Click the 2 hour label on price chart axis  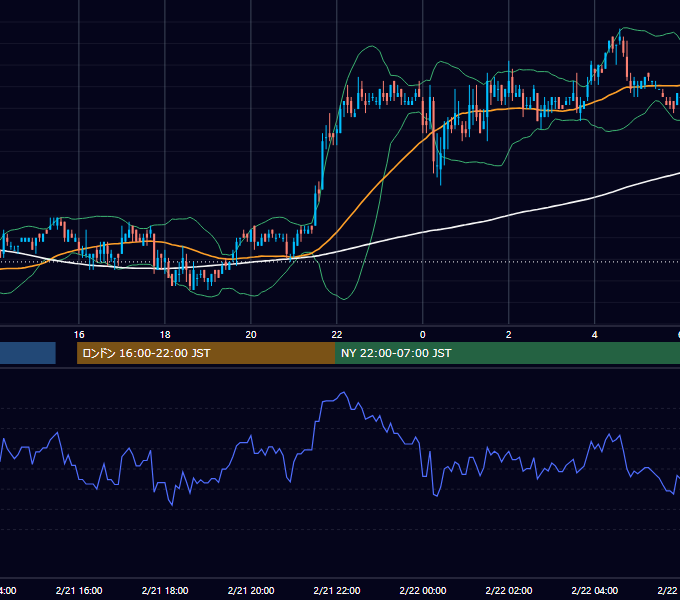click(508, 335)
